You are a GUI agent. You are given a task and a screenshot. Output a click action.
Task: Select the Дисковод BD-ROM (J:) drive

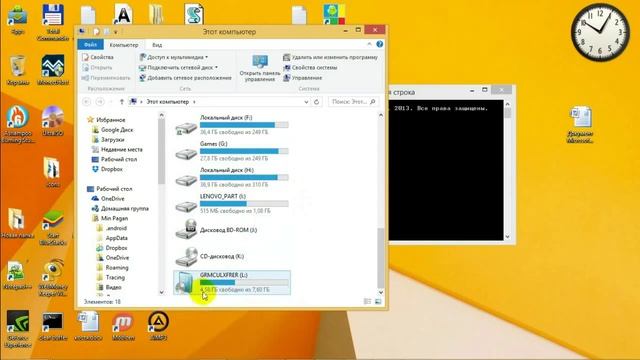click(x=232, y=230)
